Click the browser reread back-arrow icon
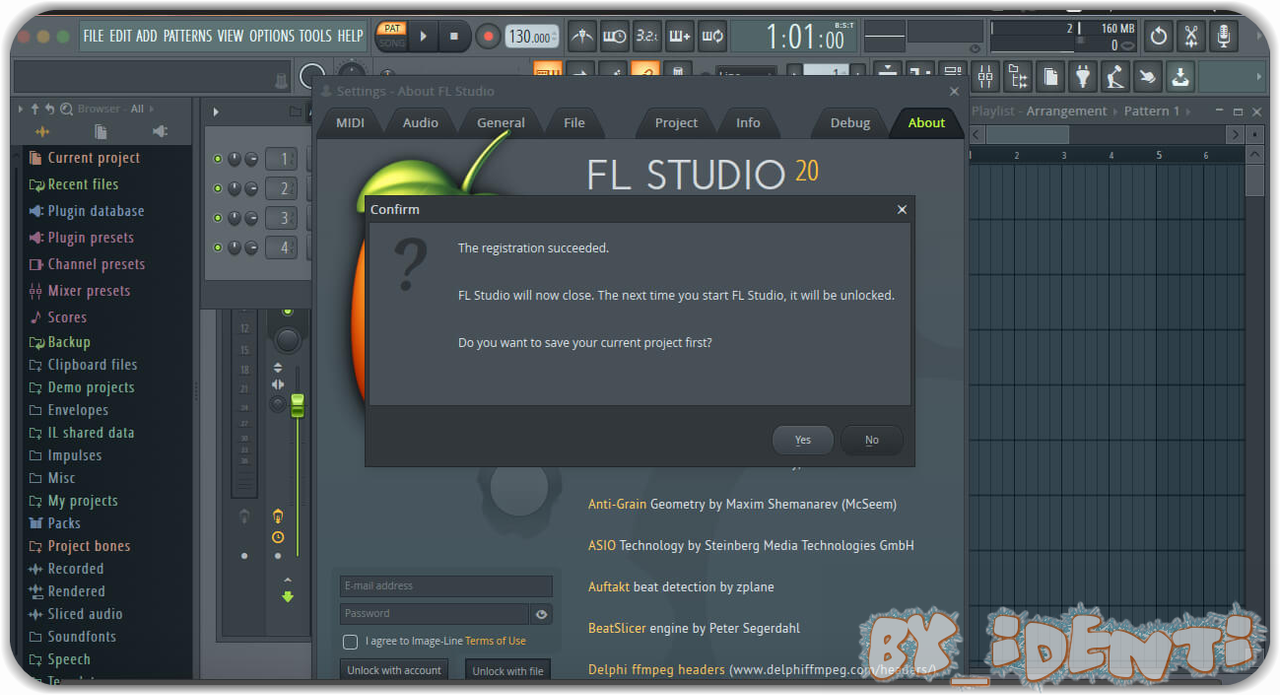 [50, 109]
